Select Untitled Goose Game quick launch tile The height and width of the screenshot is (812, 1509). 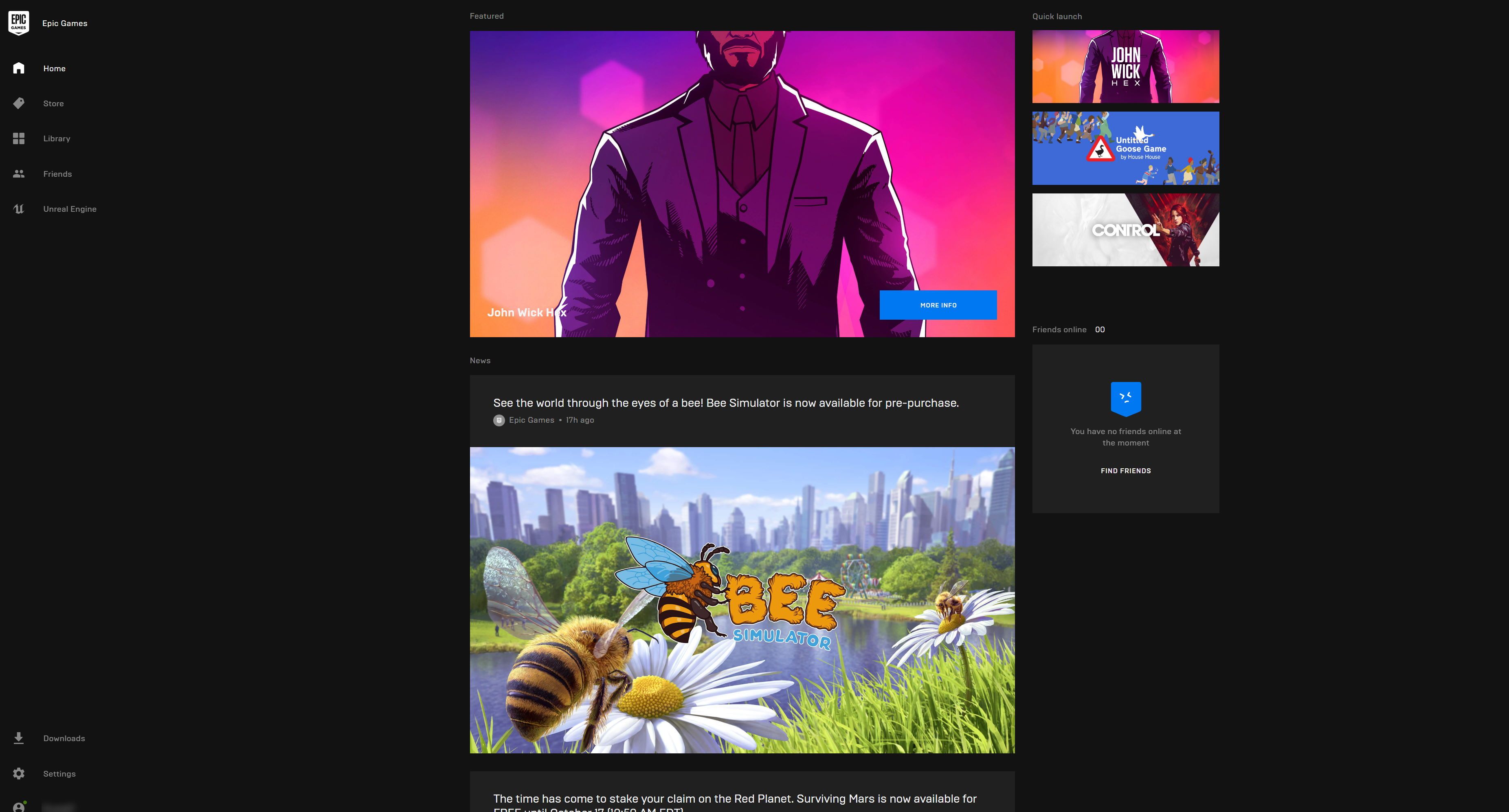point(1126,148)
